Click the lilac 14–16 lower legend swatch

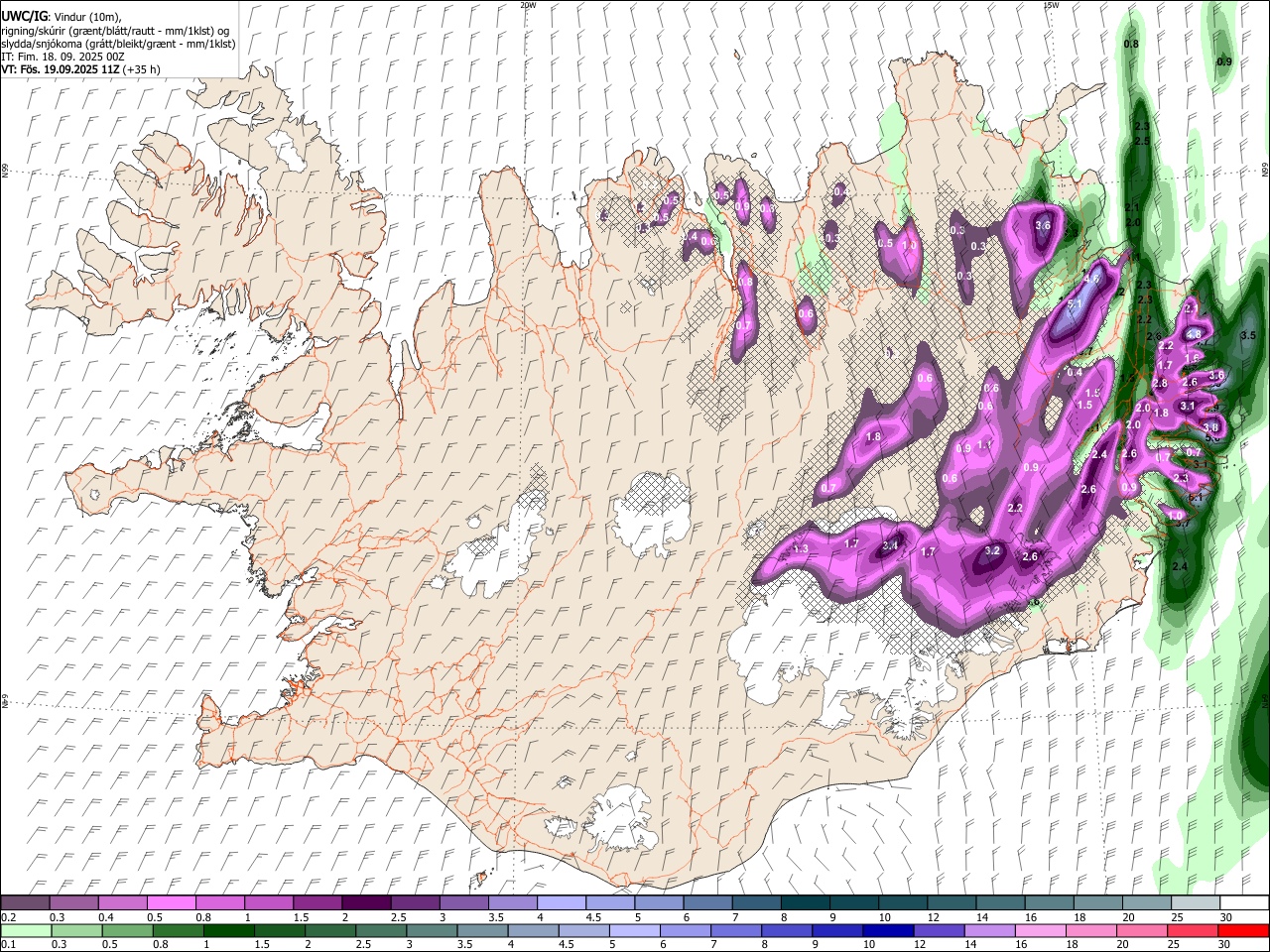(990, 930)
